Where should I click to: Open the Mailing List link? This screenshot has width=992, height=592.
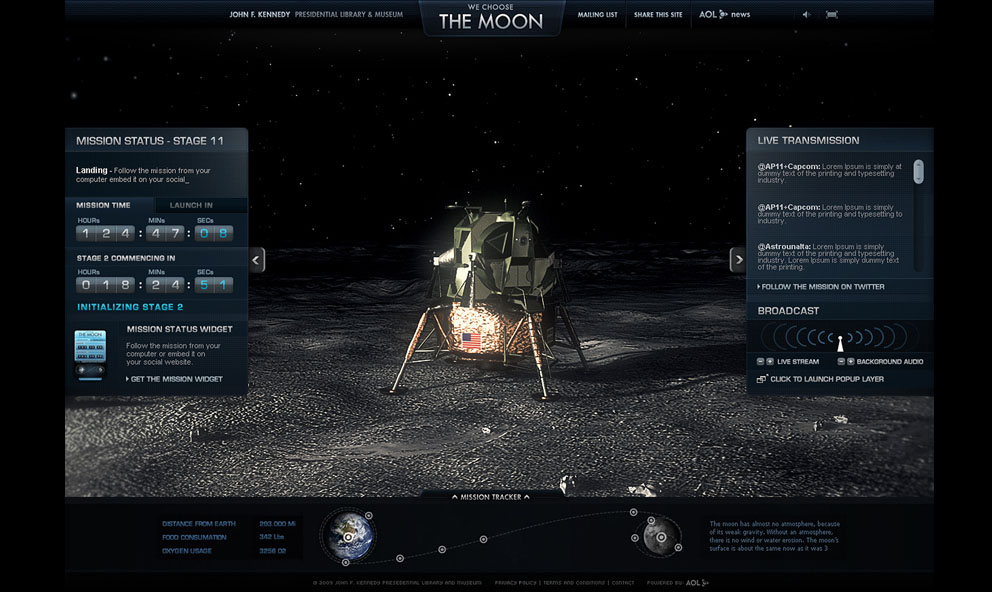pyautogui.click(x=597, y=15)
